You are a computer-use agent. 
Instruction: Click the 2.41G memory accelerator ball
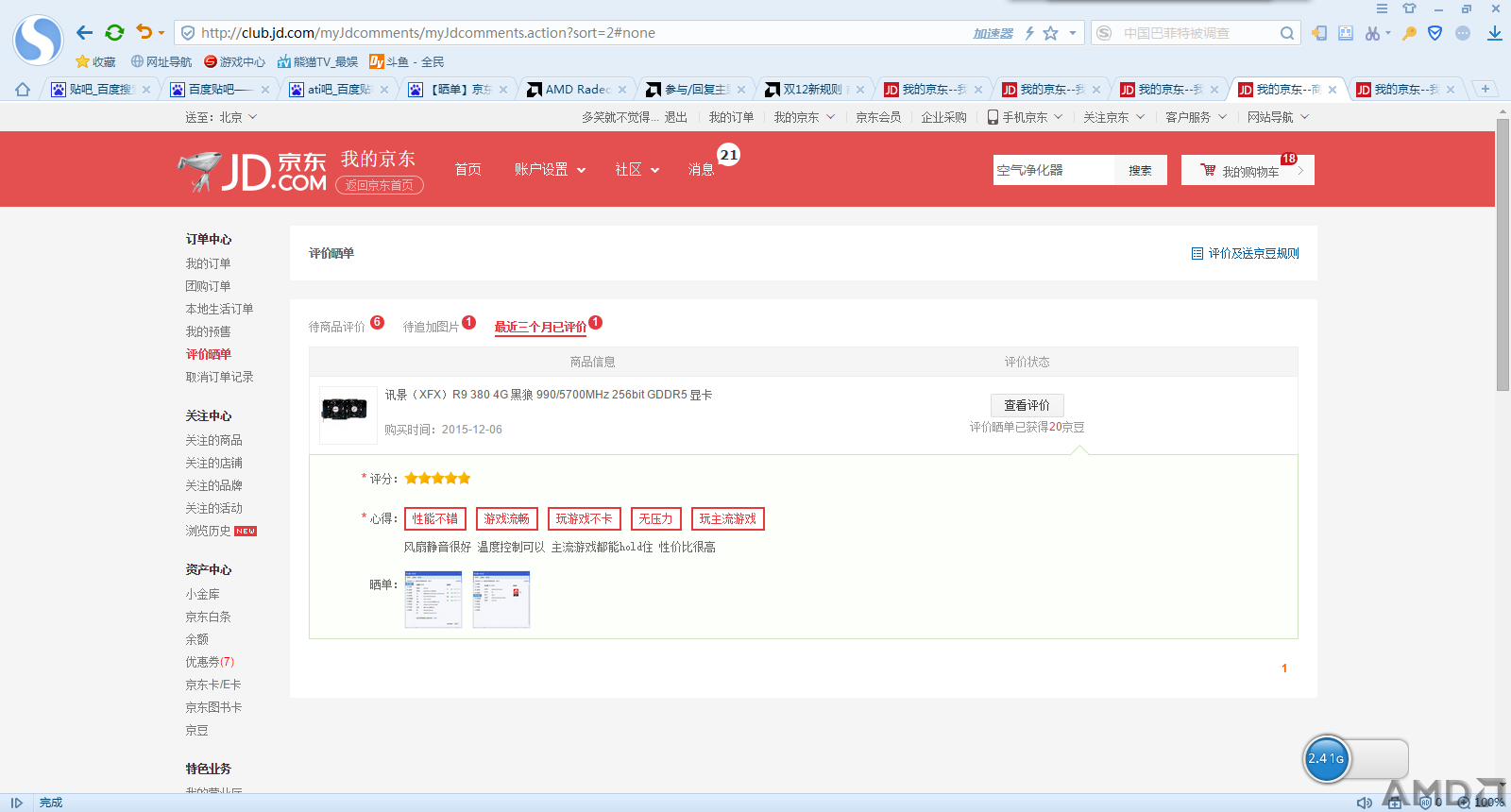tap(1327, 758)
